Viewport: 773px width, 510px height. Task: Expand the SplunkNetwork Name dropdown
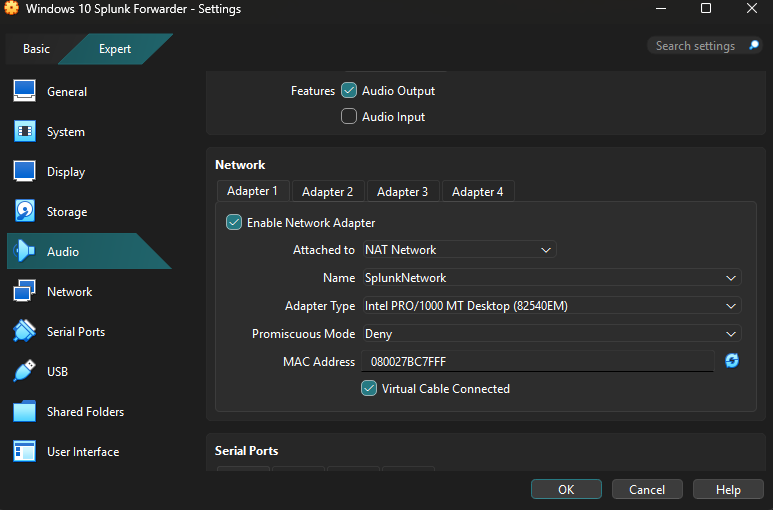[552, 278]
